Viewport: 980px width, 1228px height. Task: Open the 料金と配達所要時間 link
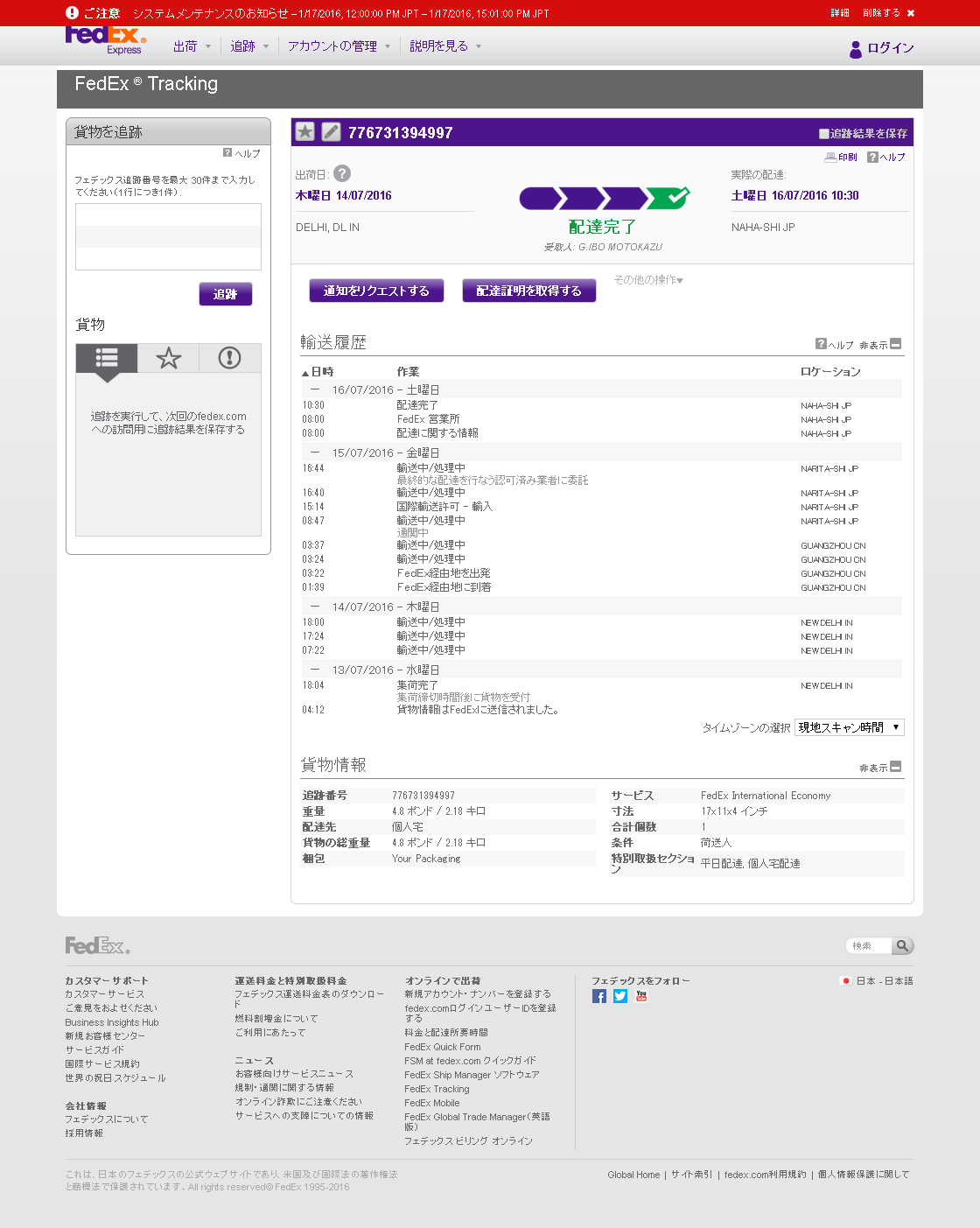pyautogui.click(x=446, y=1033)
